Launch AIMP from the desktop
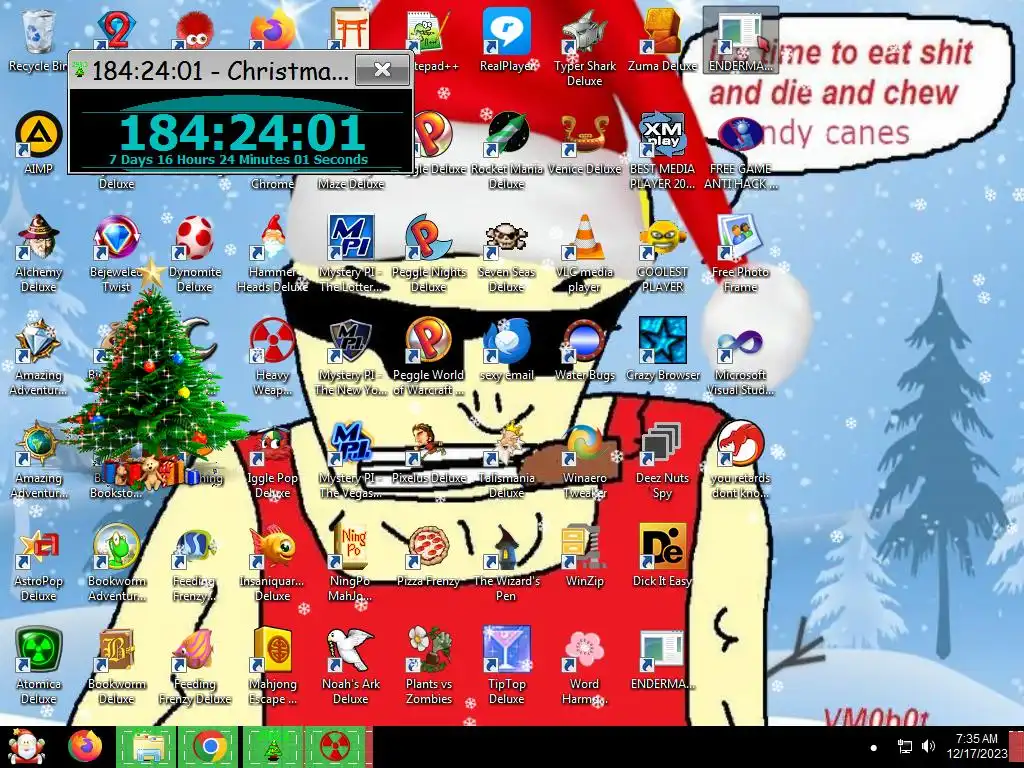 pyautogui.click(x=38, y=144)
